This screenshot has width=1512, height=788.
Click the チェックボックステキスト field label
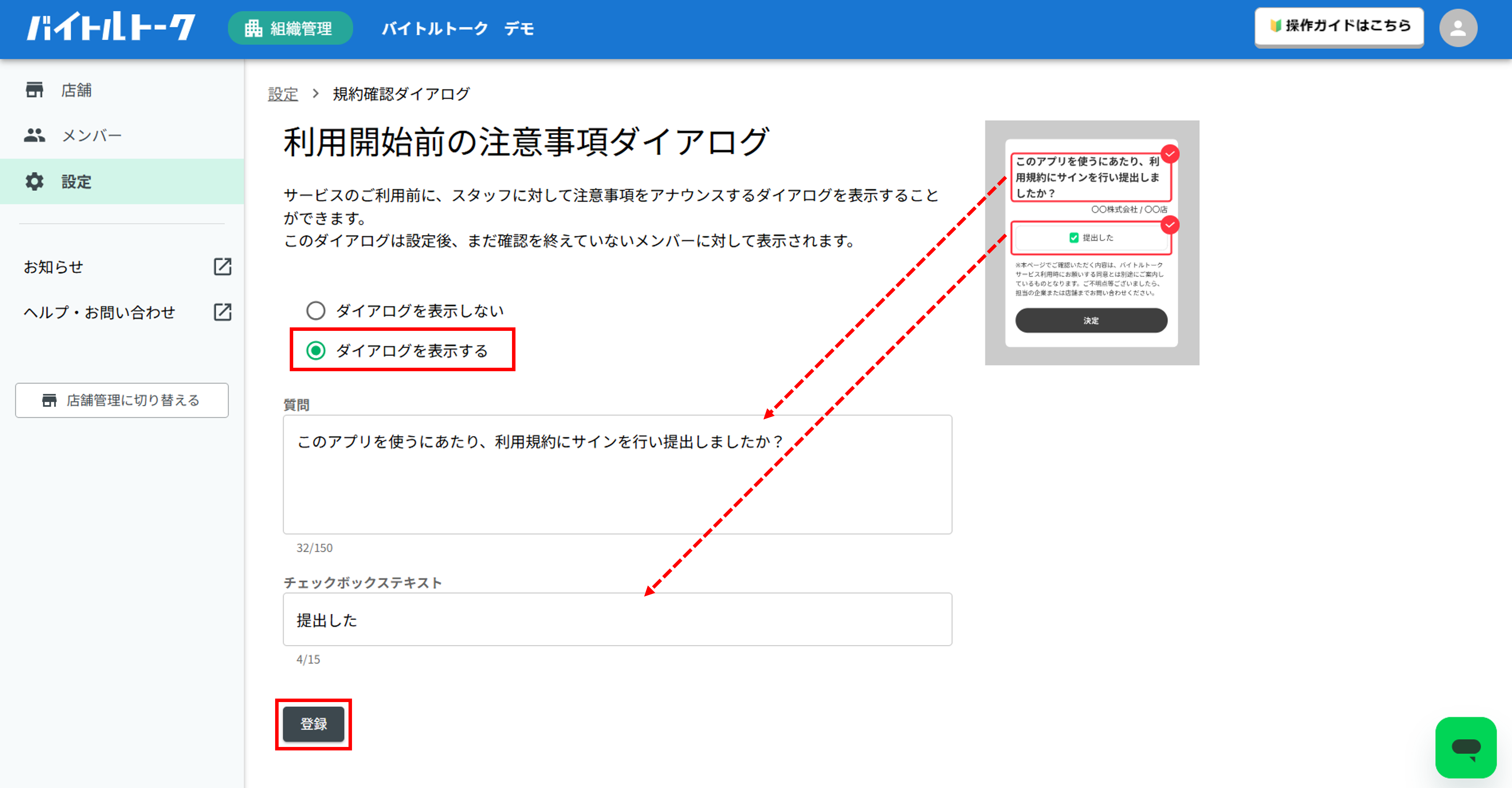[363, 582]
